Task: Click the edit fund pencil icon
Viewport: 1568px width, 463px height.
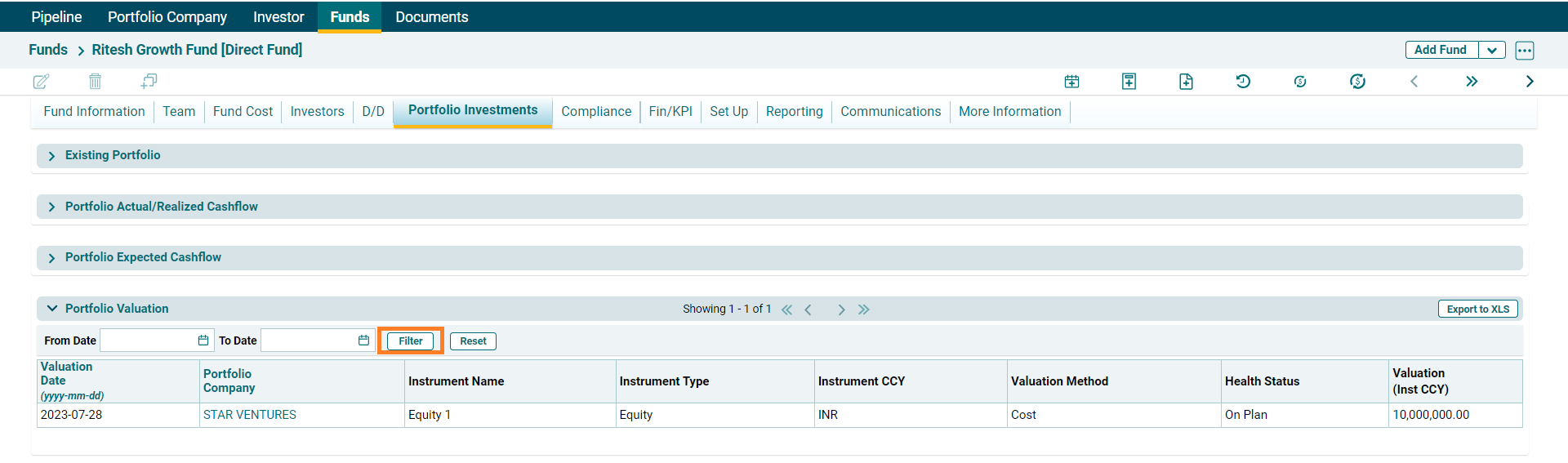Action: tap(41, 81)
